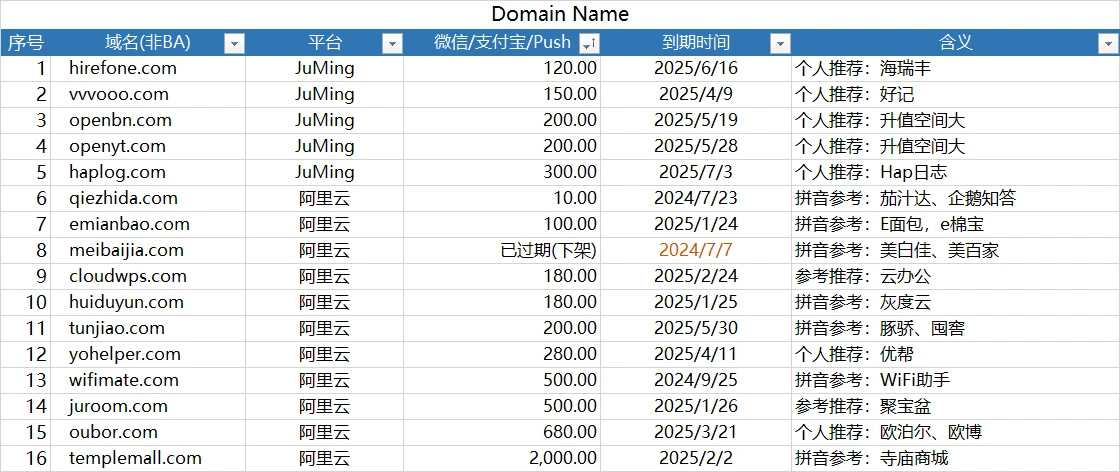Image resolution: width=1120 pixels, height=472 pixels.
Task: Select the 阿里云 platform cell for qiezhida.com
Action: click(x=324, y=198)
